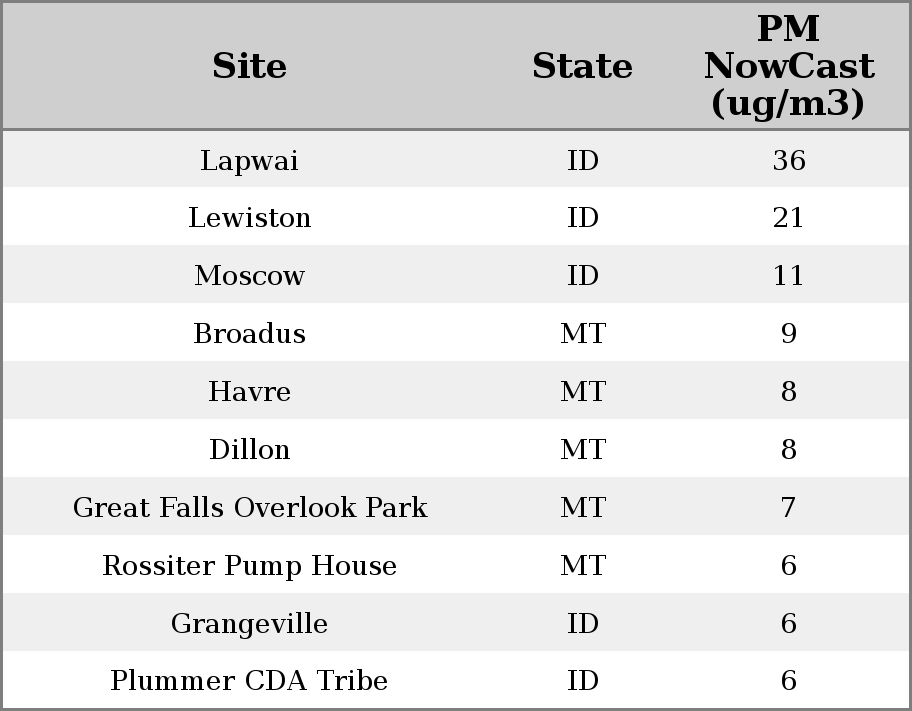This screenshot has width=912, height=711.
Task: Select the ID state cell for Grangeville
Action: tap(582, 624)
